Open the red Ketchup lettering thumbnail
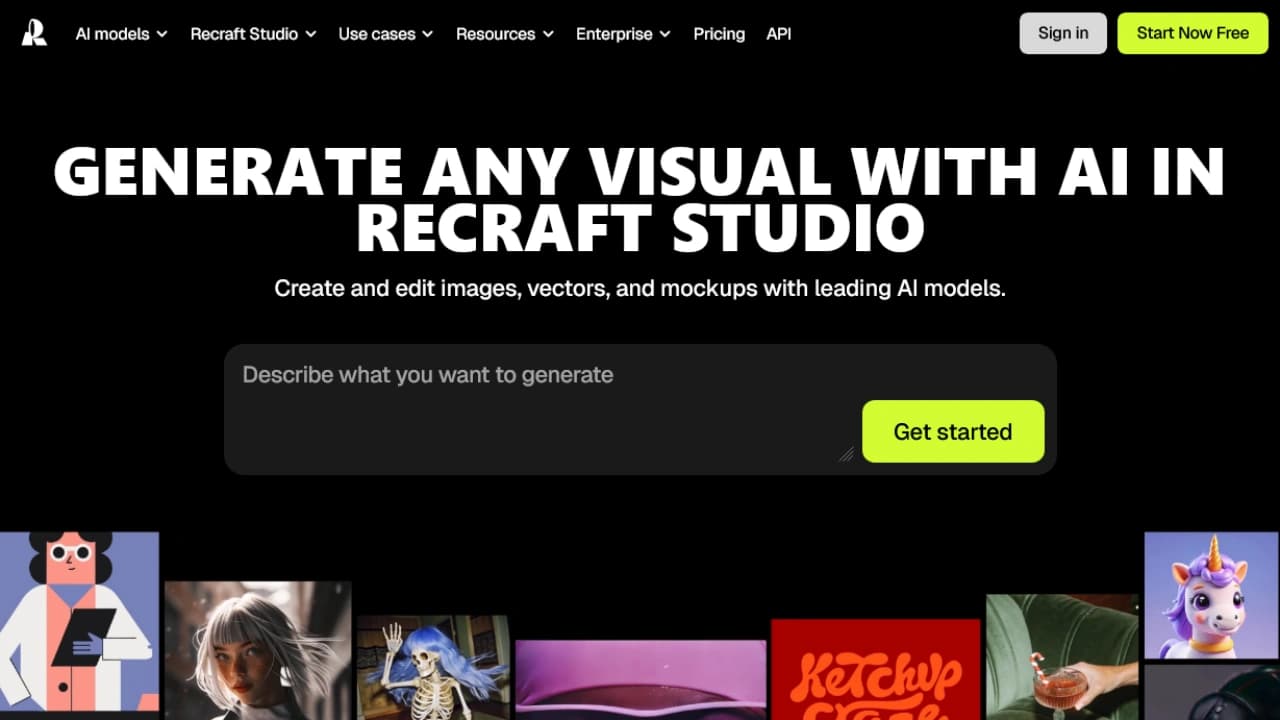This screenshot has width=1280, height=720. (x=875, y=670)
